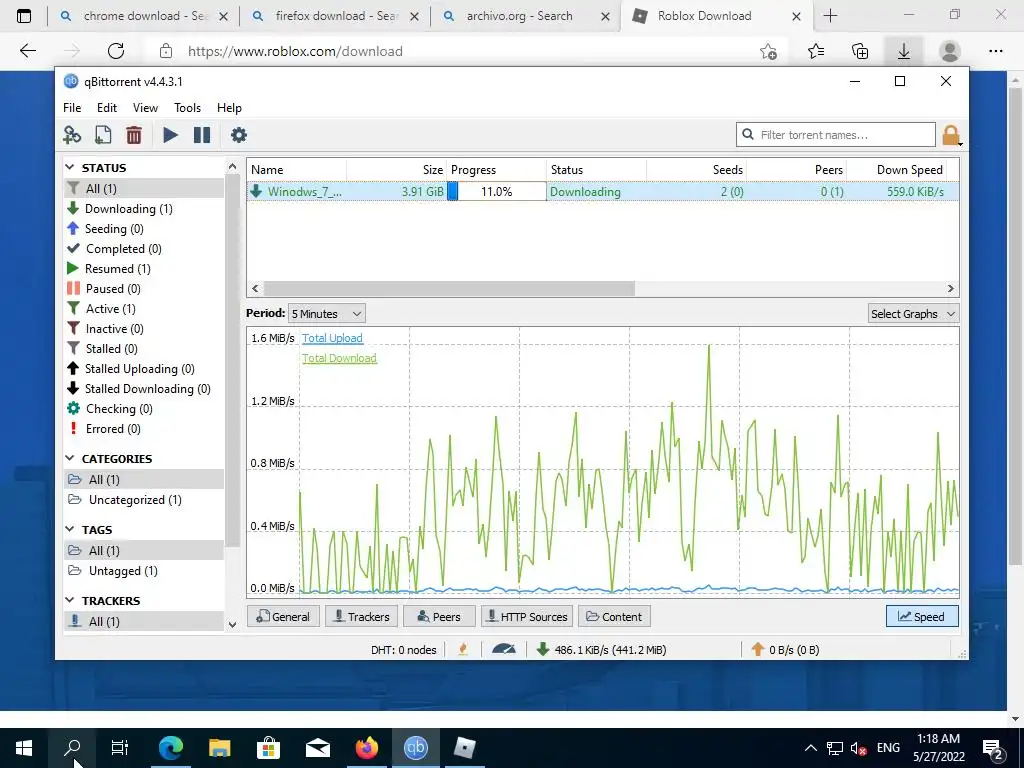Screen dimensions: 1024x768
Task: Click the Resume play button in toolbar
Action: pyautogui.click(x=170, y=135)
